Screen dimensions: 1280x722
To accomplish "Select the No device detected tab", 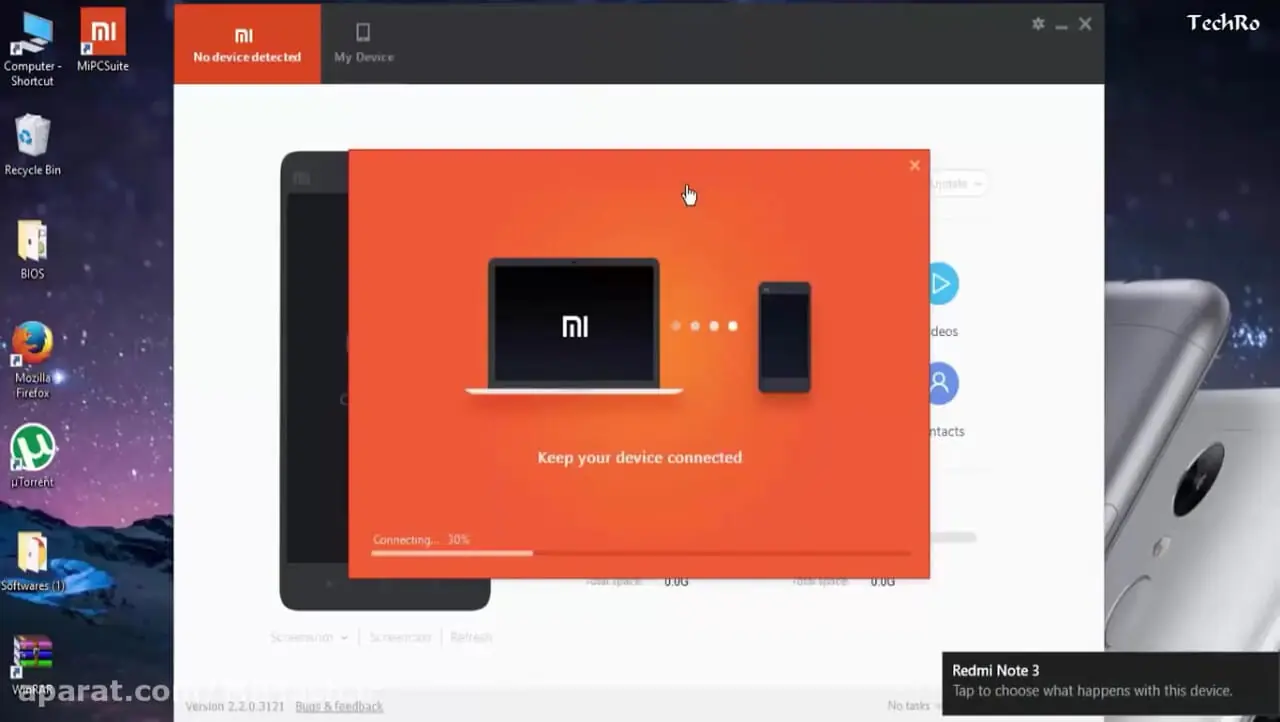I will click(247, 43).
